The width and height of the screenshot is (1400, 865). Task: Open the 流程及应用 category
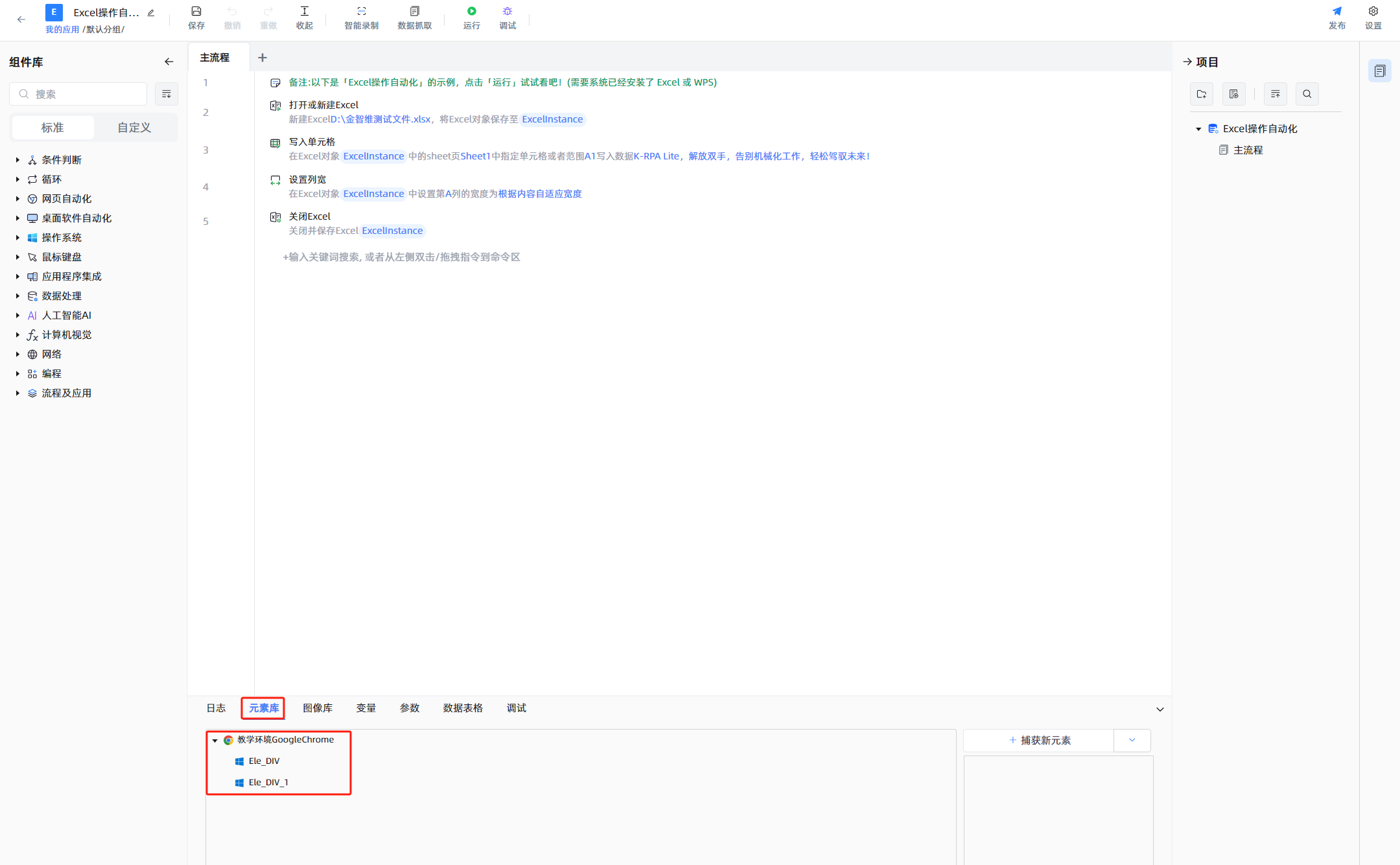tap(66, 393)
